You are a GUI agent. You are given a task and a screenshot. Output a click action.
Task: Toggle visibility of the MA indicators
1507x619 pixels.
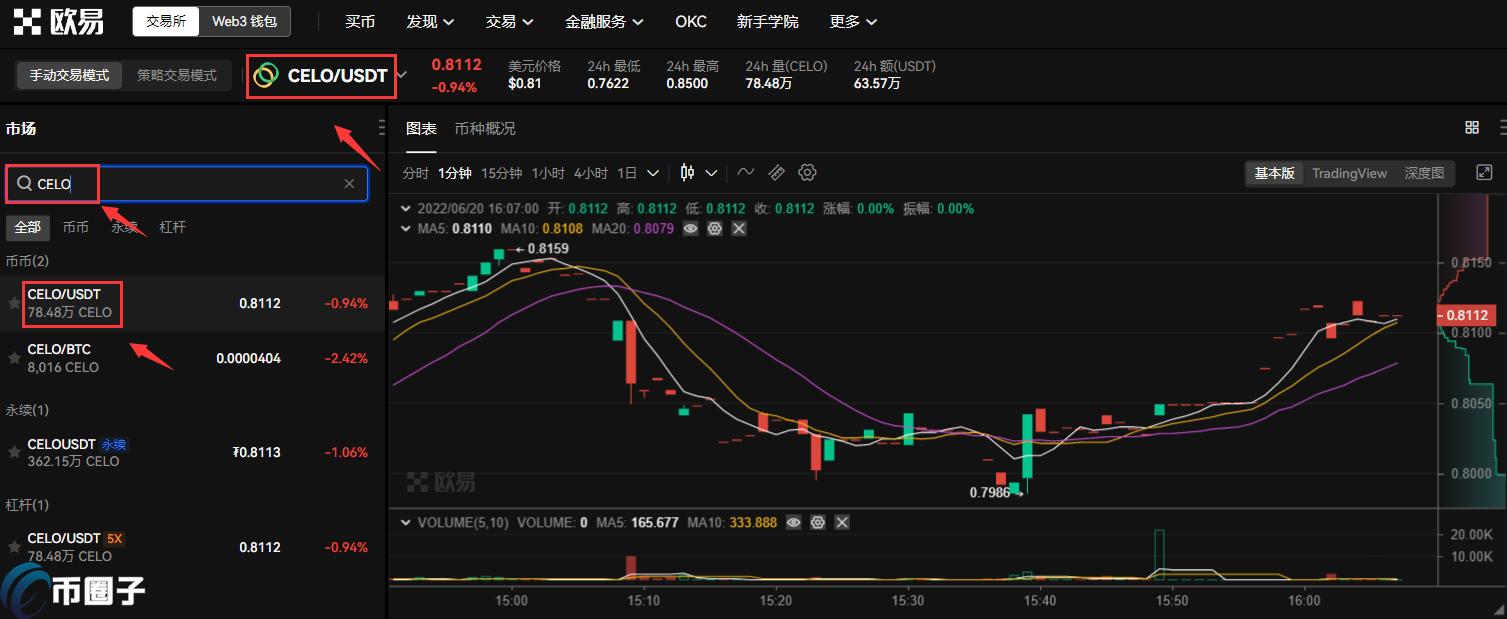tap(690, 229)
